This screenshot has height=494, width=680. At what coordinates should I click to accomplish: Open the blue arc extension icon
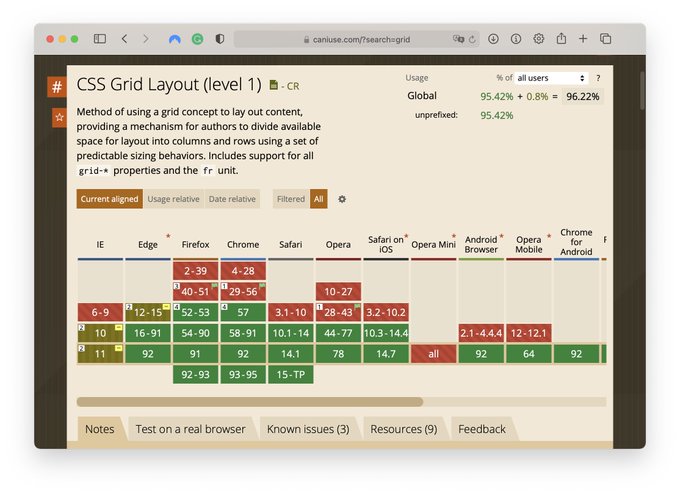tap(175, 39)
